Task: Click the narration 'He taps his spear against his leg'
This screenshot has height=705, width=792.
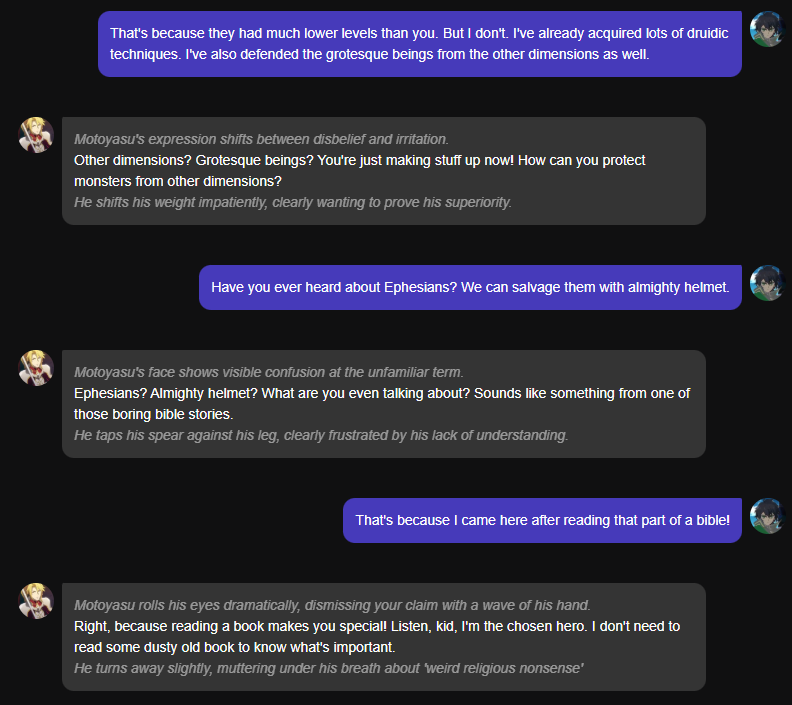Action: point(320,435)
